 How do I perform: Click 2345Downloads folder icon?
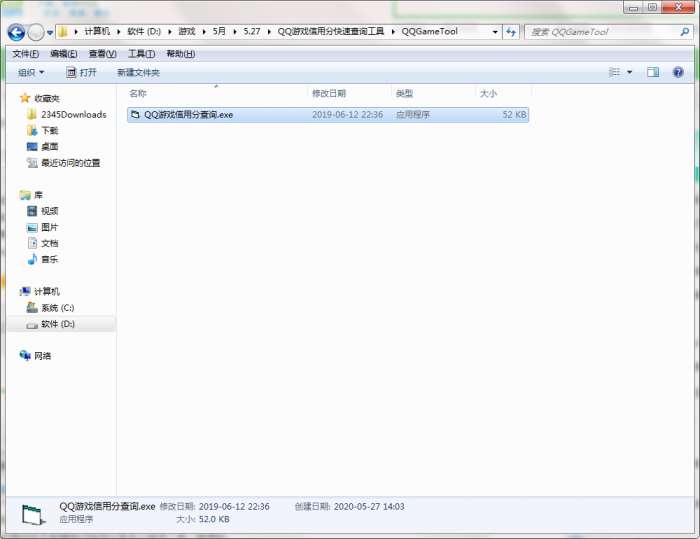32,115
